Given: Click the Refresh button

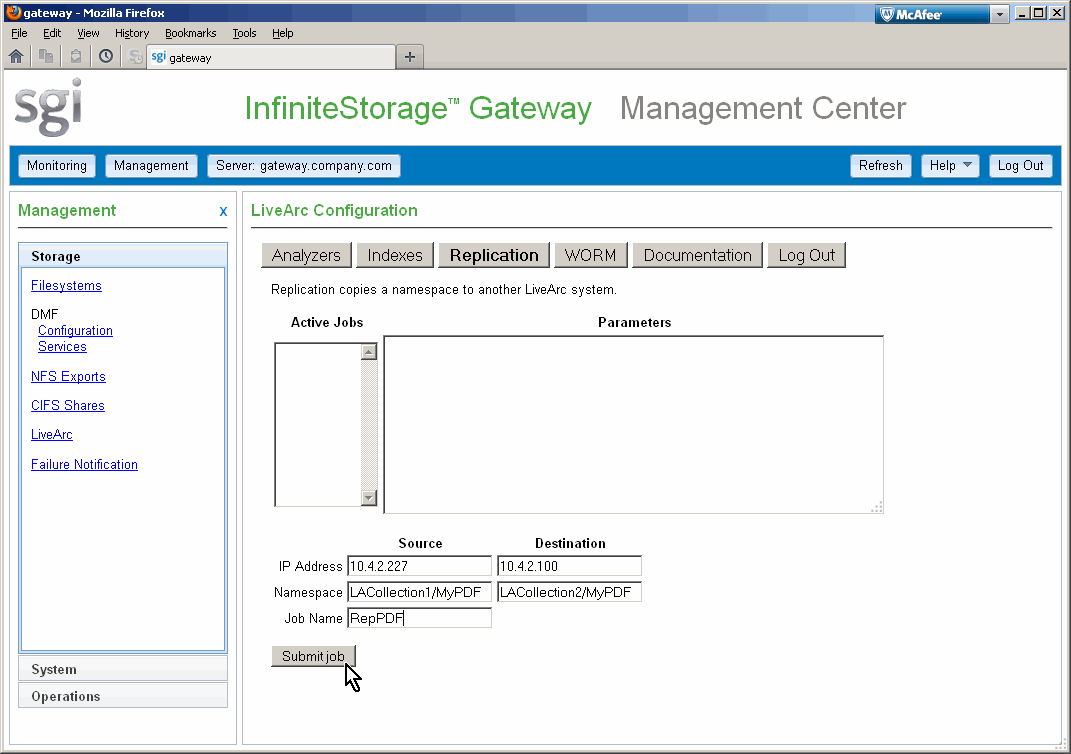Looking at the screenshot, I should (x=880, y=165).
